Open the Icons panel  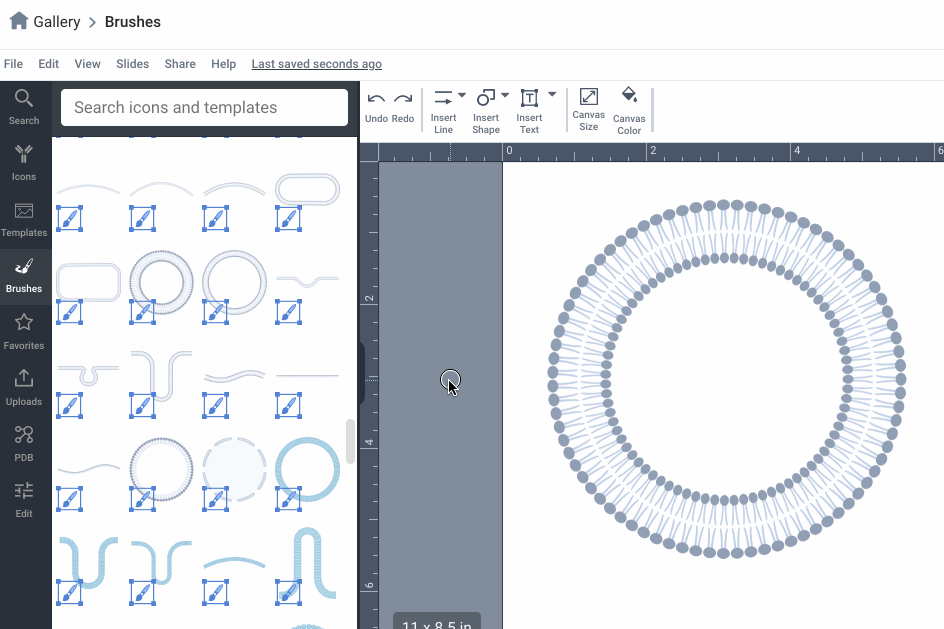click(24, 162)
